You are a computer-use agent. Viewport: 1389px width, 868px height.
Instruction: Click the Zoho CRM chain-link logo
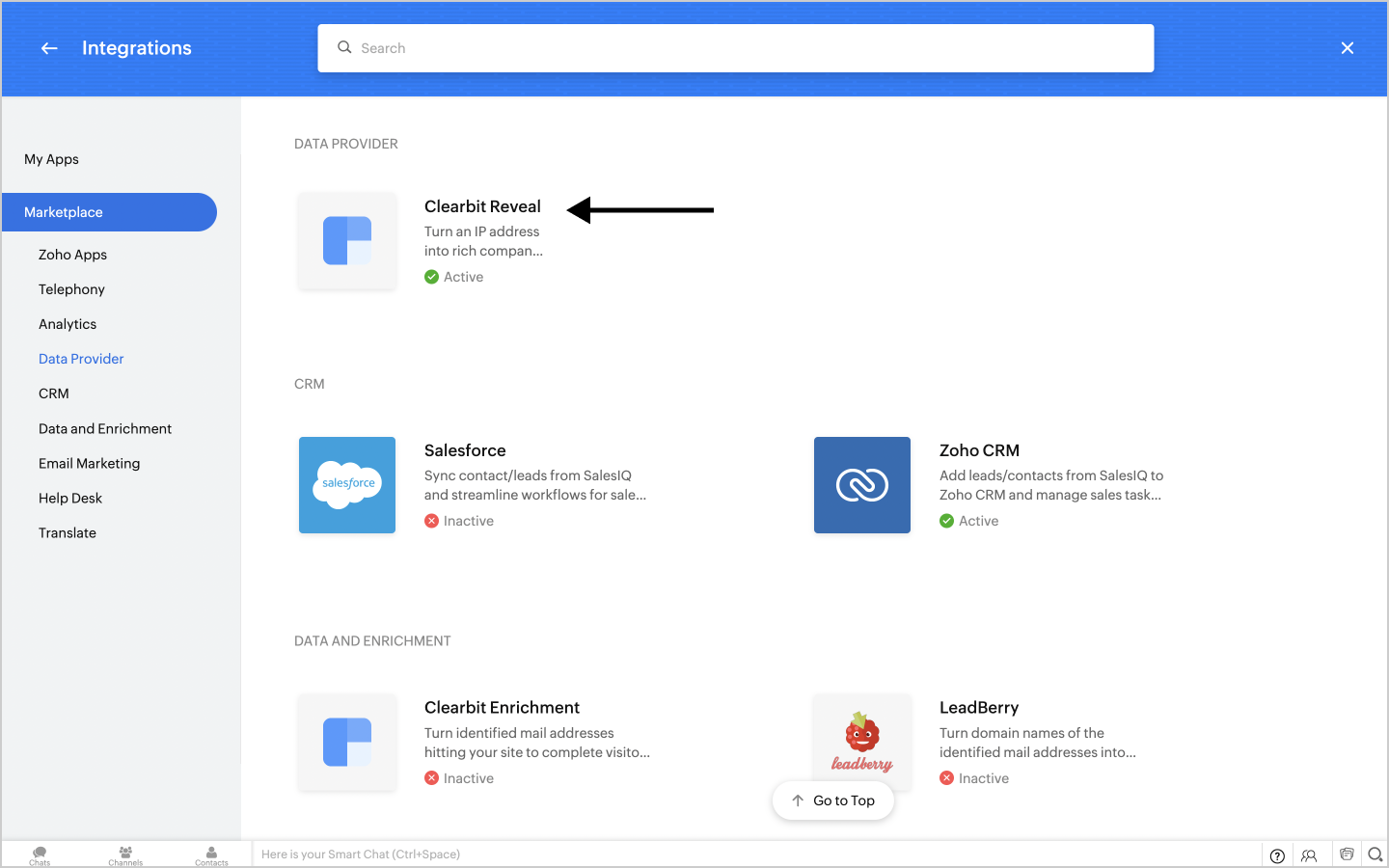click(862, 485)
